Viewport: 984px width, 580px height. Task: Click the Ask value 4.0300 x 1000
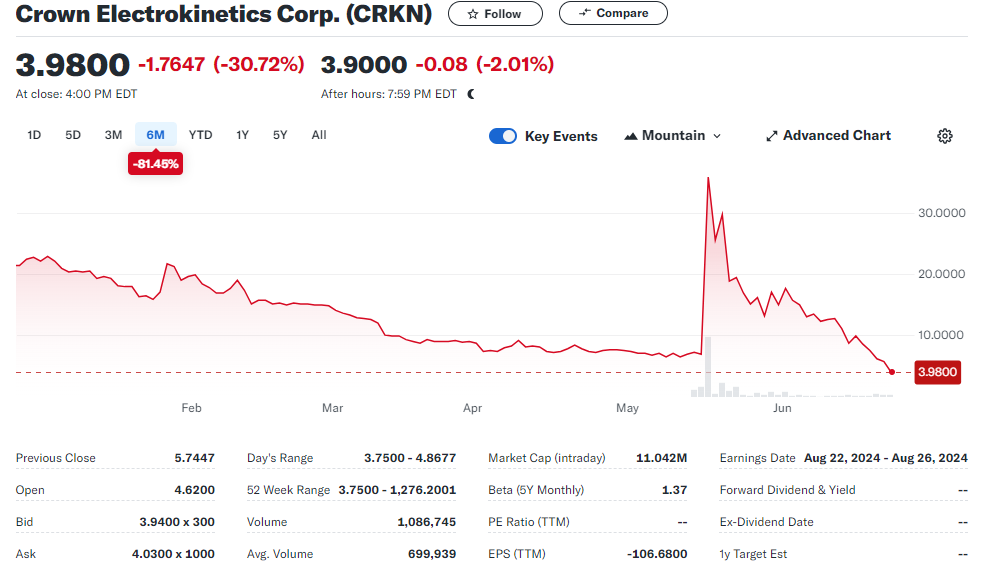point(173,554)
